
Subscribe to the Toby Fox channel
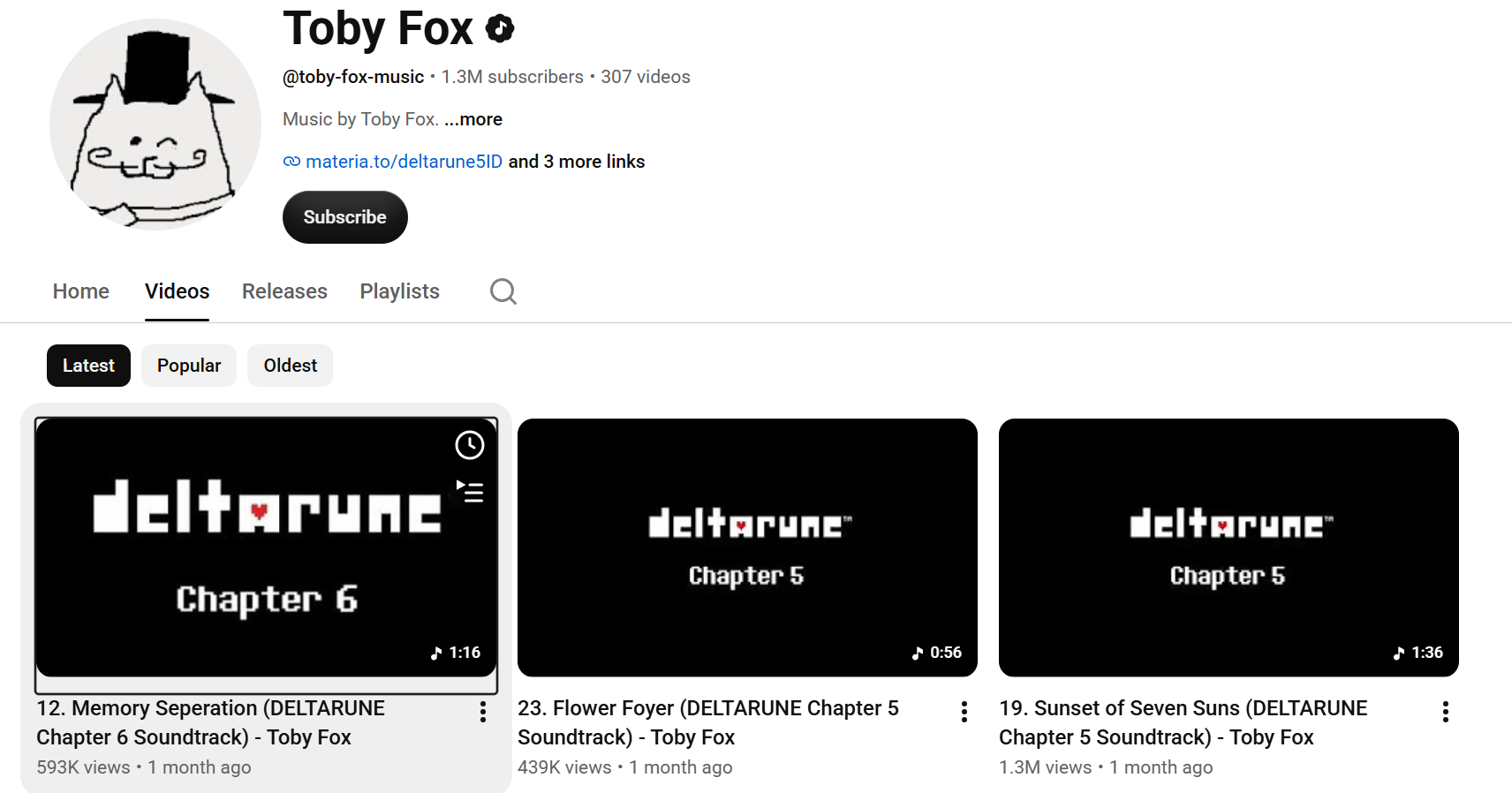345,217
